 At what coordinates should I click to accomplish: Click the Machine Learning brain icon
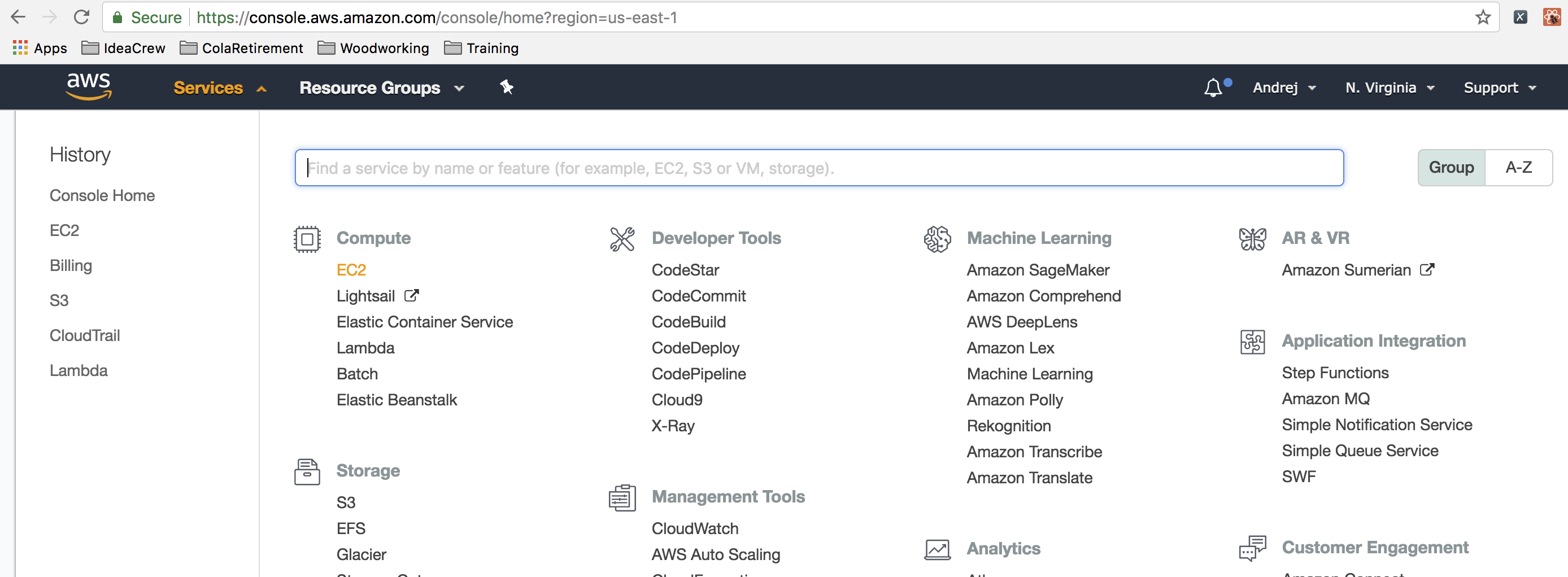tap(937, 239)
